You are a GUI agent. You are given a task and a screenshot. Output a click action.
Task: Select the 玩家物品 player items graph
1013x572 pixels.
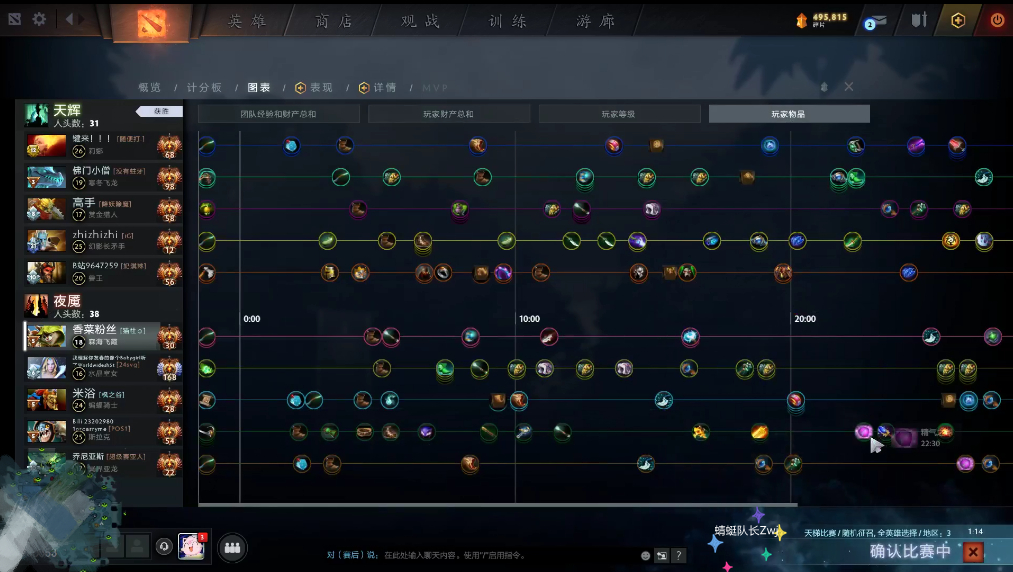coord(789,114)
